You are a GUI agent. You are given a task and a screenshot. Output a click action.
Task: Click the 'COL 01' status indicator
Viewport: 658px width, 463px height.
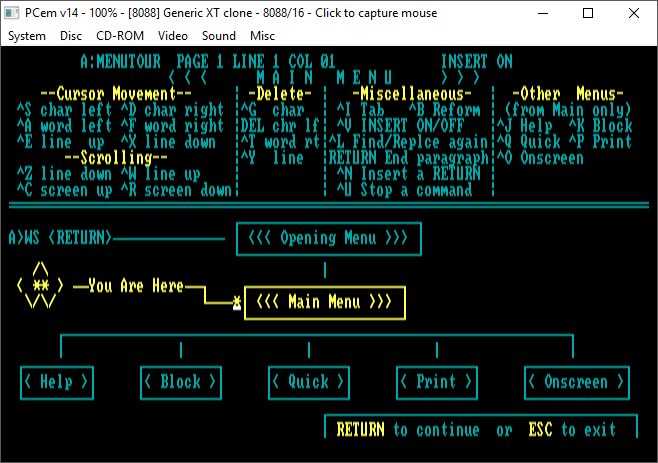tap(312, 62)
